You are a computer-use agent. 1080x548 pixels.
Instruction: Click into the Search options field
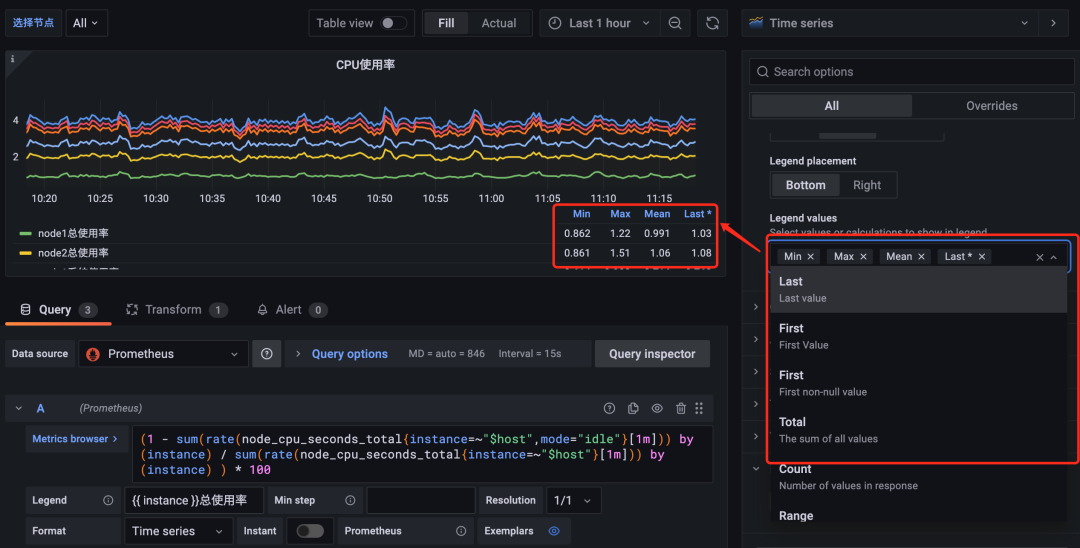pyautogui.click(x=911, y=72)
